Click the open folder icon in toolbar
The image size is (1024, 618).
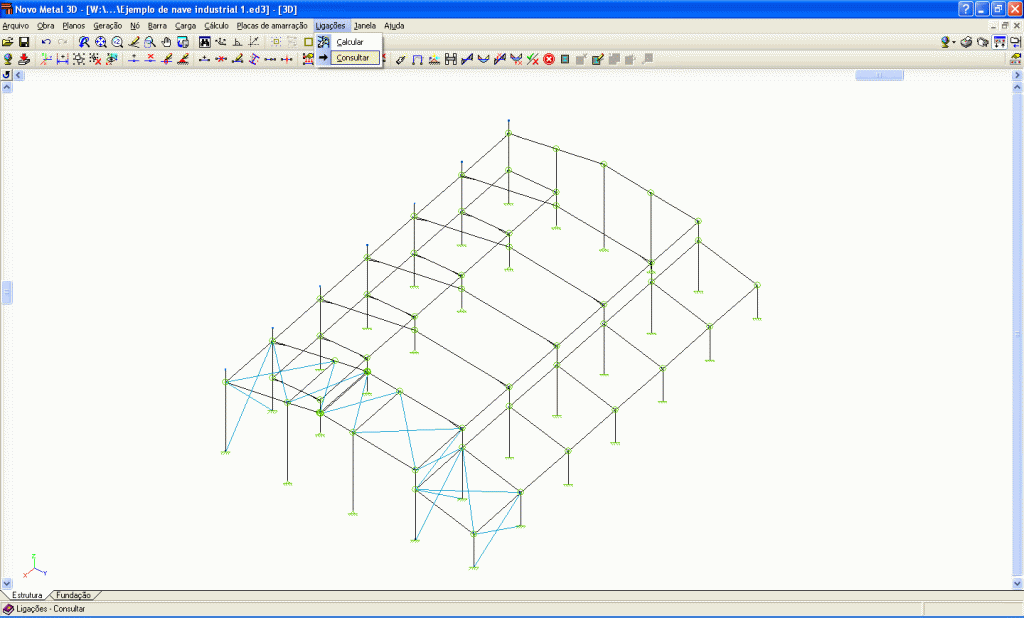pyautogui.click(x=8, y=42)
